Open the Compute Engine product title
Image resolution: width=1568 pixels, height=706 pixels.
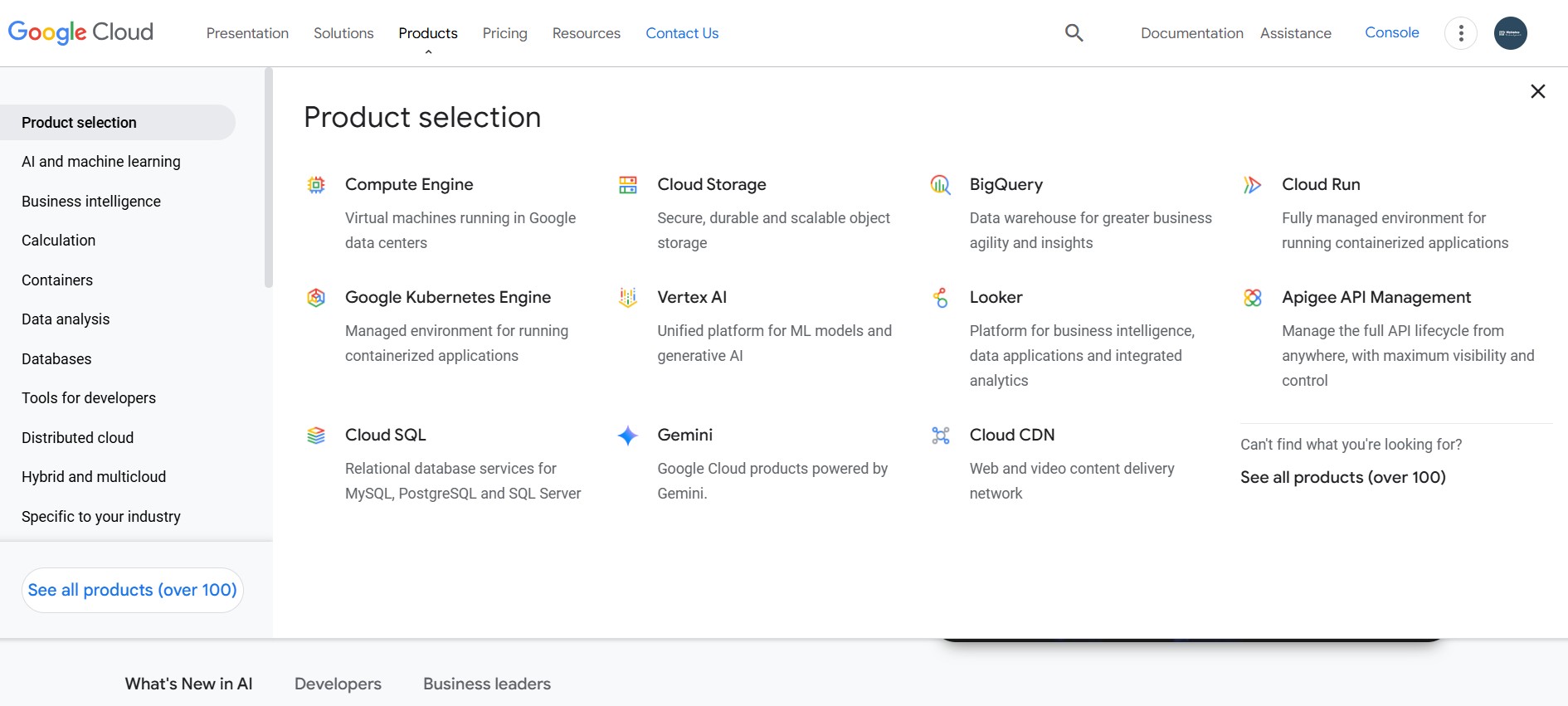point(409,184)
